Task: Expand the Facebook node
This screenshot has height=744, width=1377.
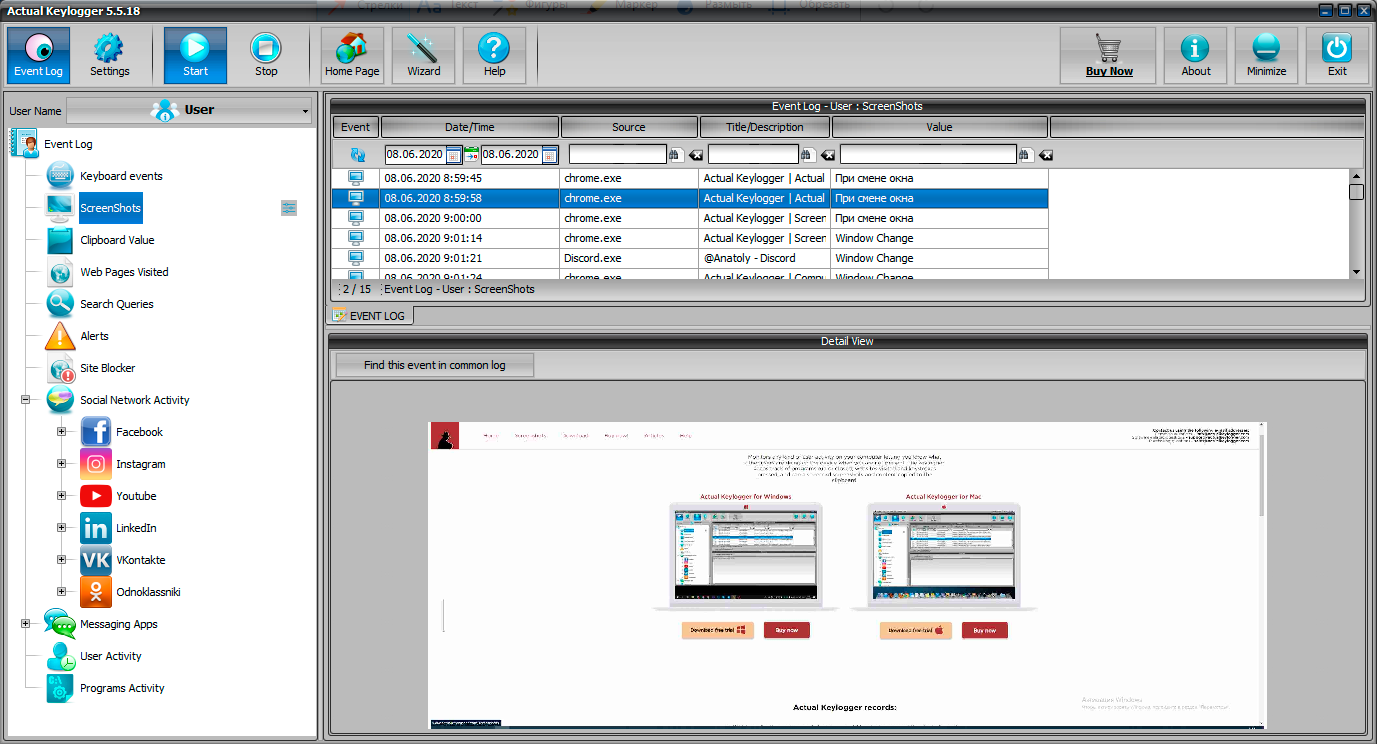Action: (x=61, y=432)
